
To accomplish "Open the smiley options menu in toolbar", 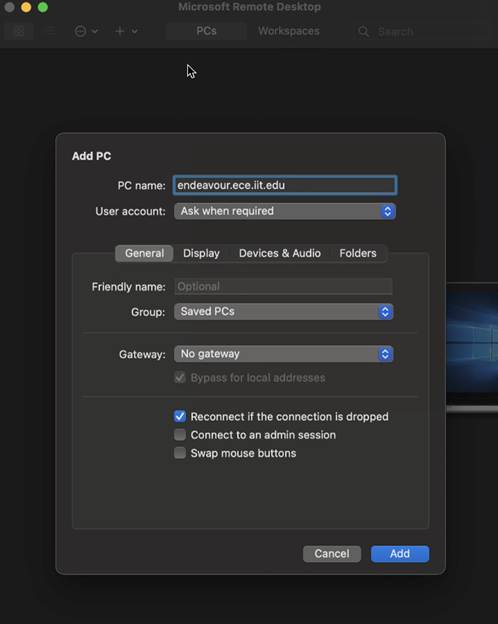I will 86,31.
